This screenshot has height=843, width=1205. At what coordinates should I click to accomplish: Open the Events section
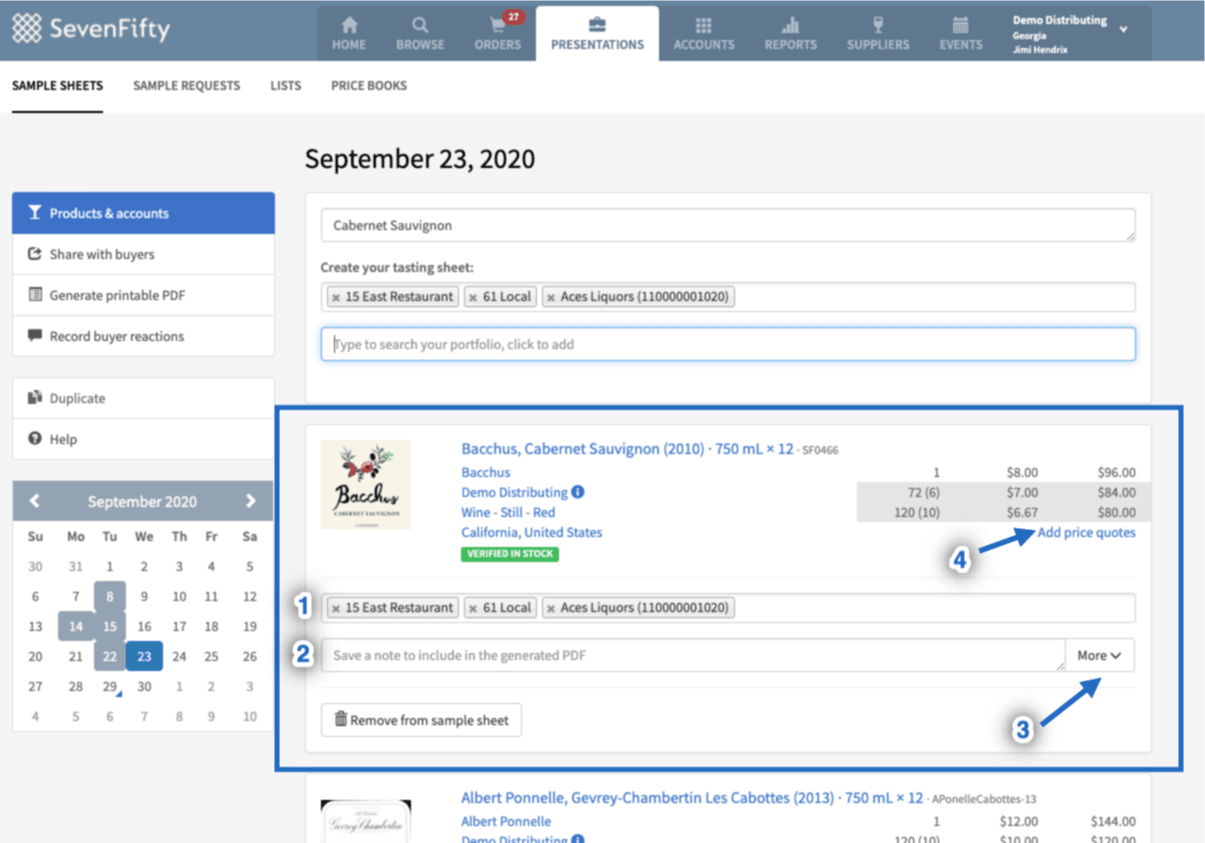pyautogui.click(x=960, y=33)
